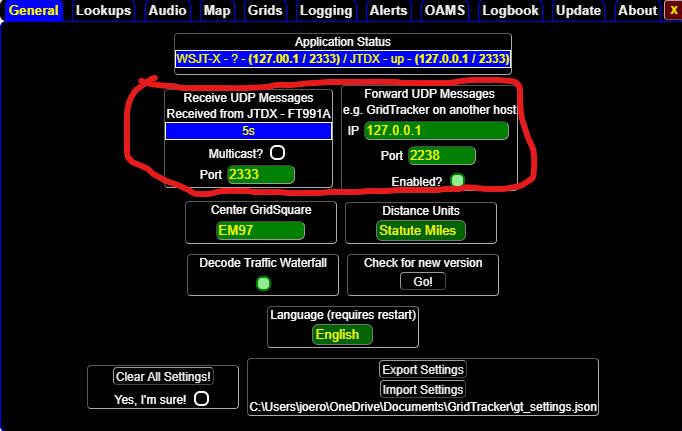Click Go! to check for new version
Viewport: 682px width, 431px height.
pos(423,281)
